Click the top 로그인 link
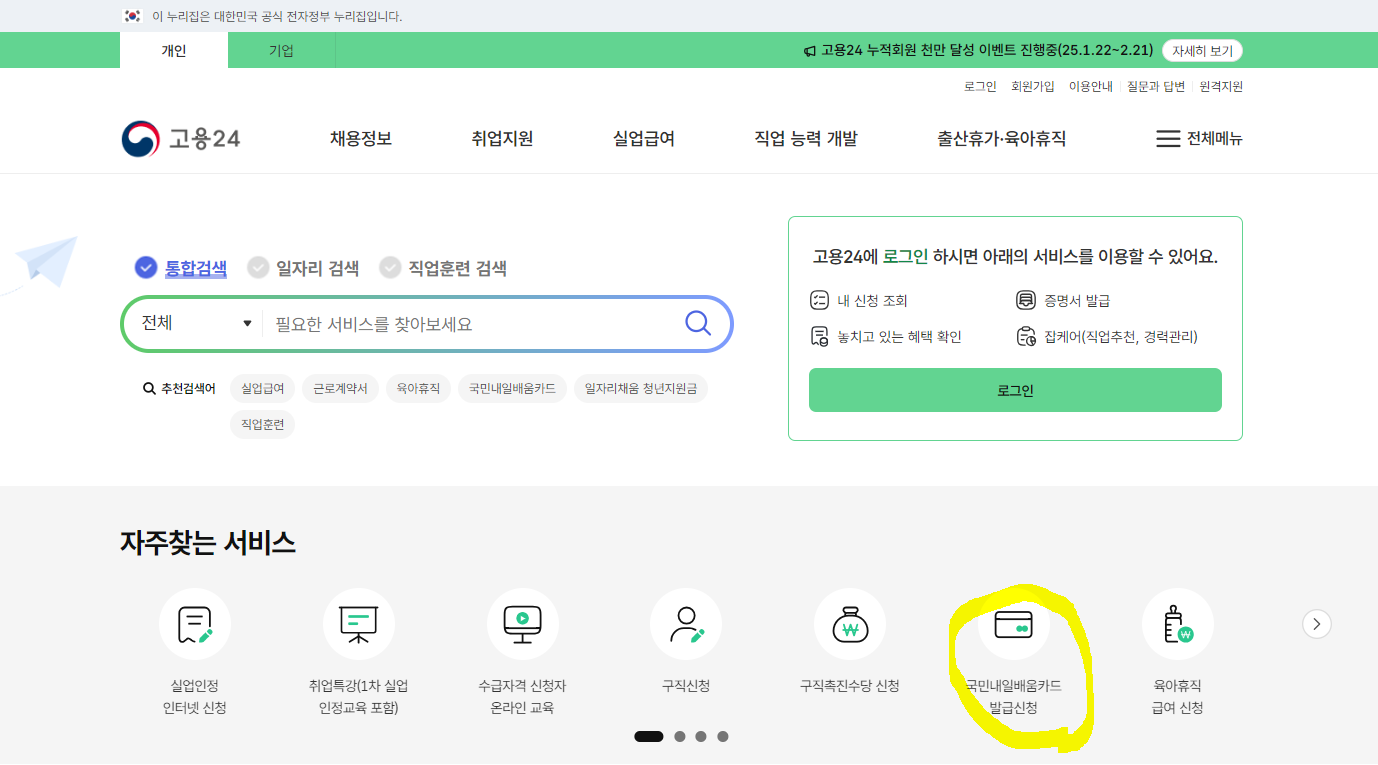The height and width of the screenshot is (765, 1378). click(x=980, y=87)
